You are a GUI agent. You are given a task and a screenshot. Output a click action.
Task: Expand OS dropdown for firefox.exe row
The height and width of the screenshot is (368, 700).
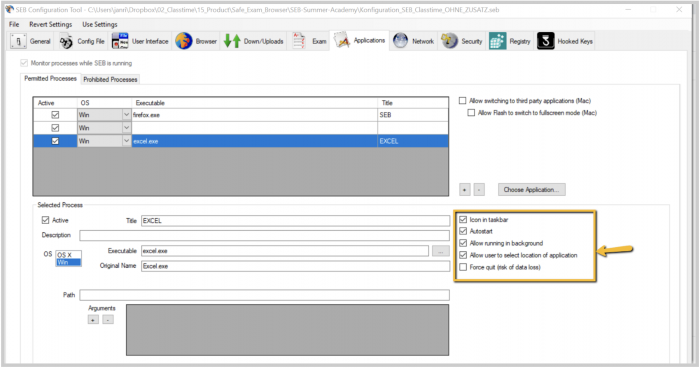[126, 115]
